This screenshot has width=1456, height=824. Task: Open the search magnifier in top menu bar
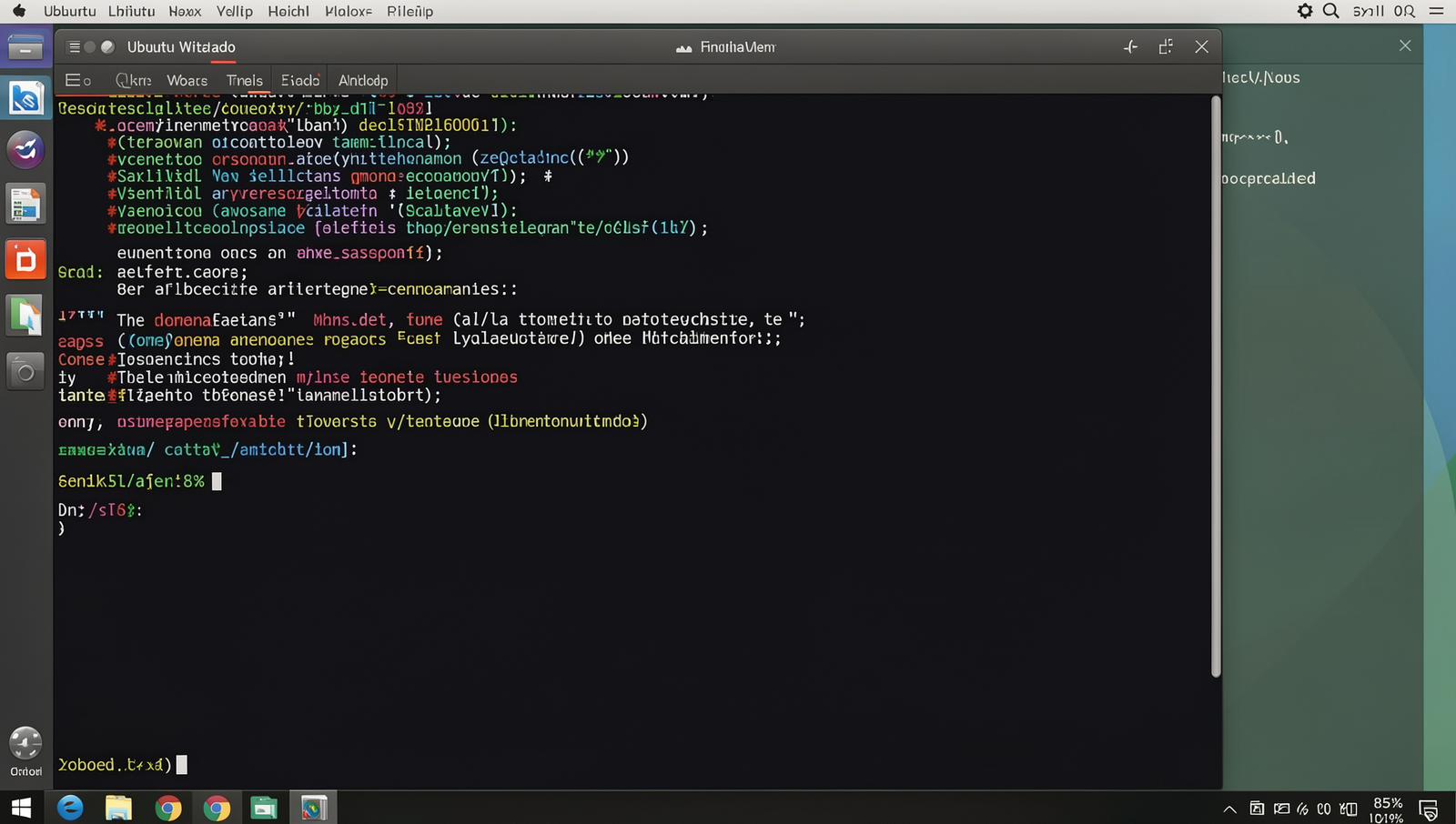(x=1330, y=11)
